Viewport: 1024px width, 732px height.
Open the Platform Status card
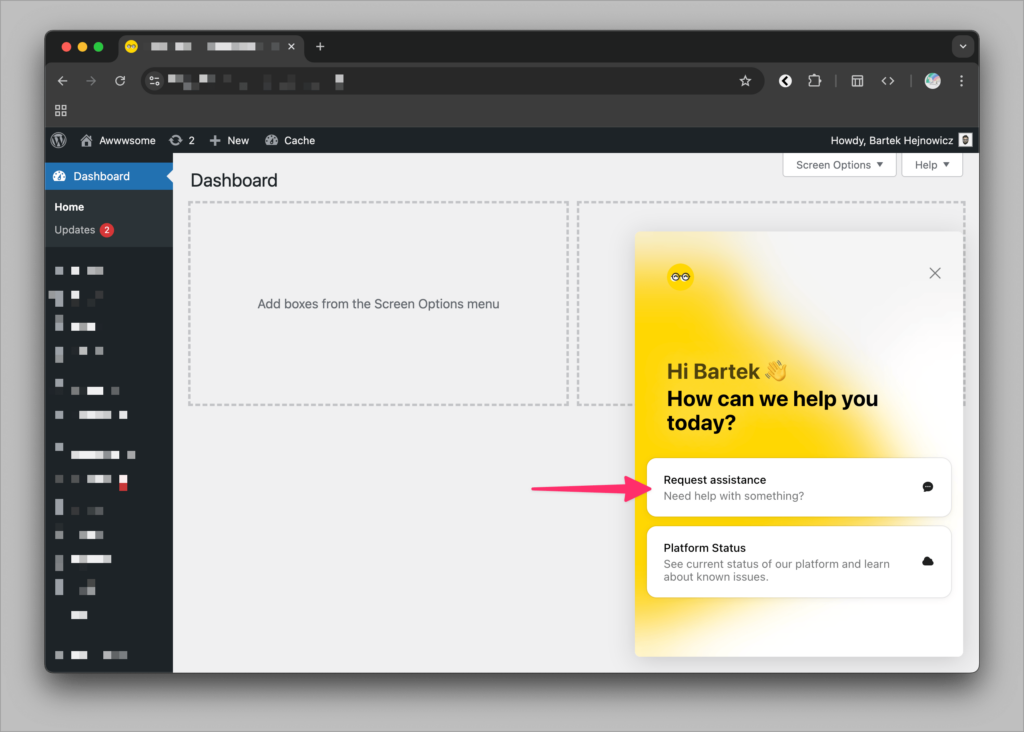[798, 562]
